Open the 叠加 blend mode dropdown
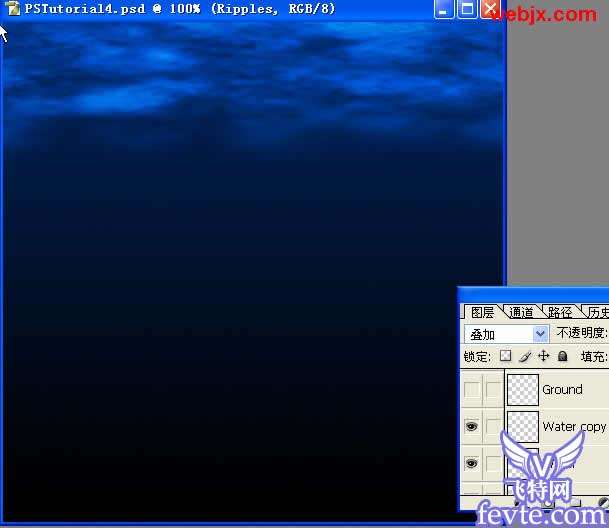This screenshot has height=528, width=609. point(506,334)
